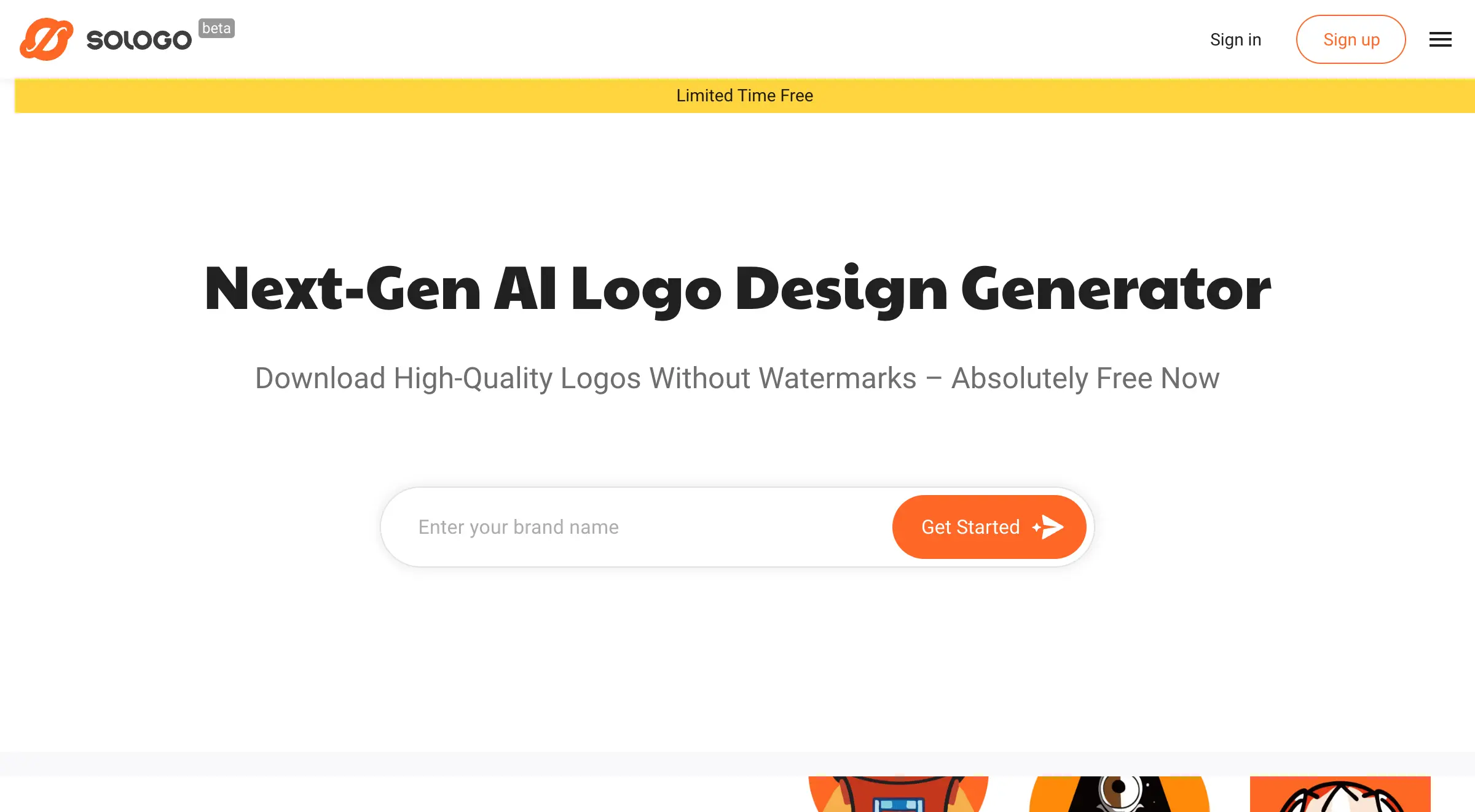Image resolution: width=1475 pixels, height=812 pixels.
Task: Open the hamburger menu icon
Action: click(x=1440, y=40)
